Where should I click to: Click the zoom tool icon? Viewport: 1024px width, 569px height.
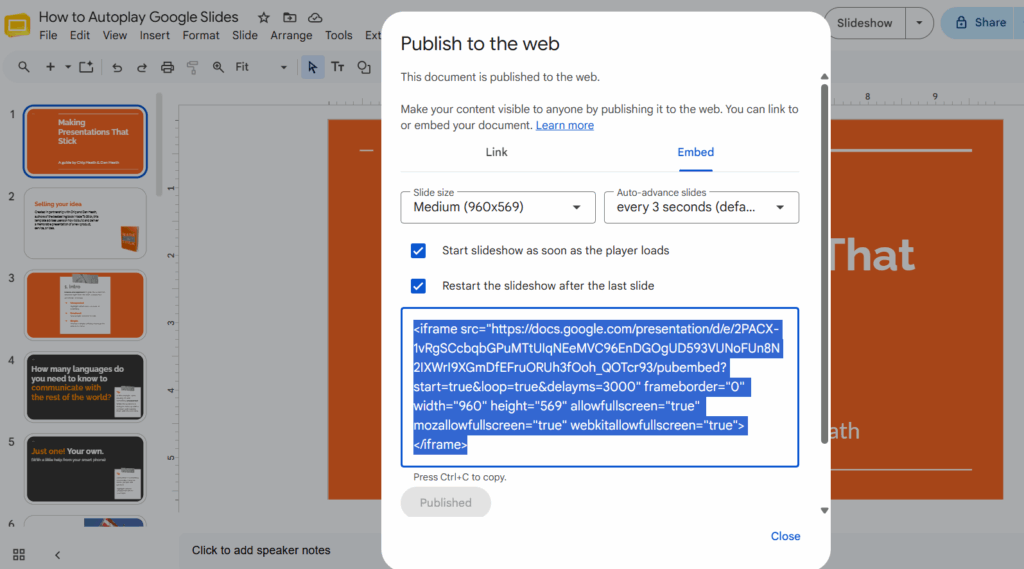[218, 67]
